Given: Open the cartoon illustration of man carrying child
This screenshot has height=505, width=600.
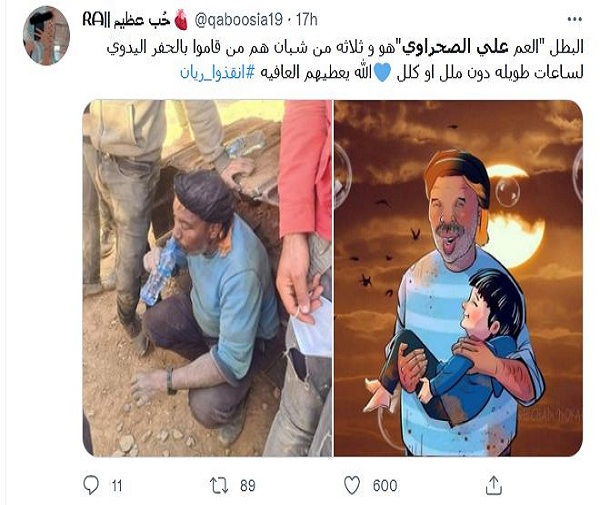Looking at the screenshot, I should pos(458,278).
